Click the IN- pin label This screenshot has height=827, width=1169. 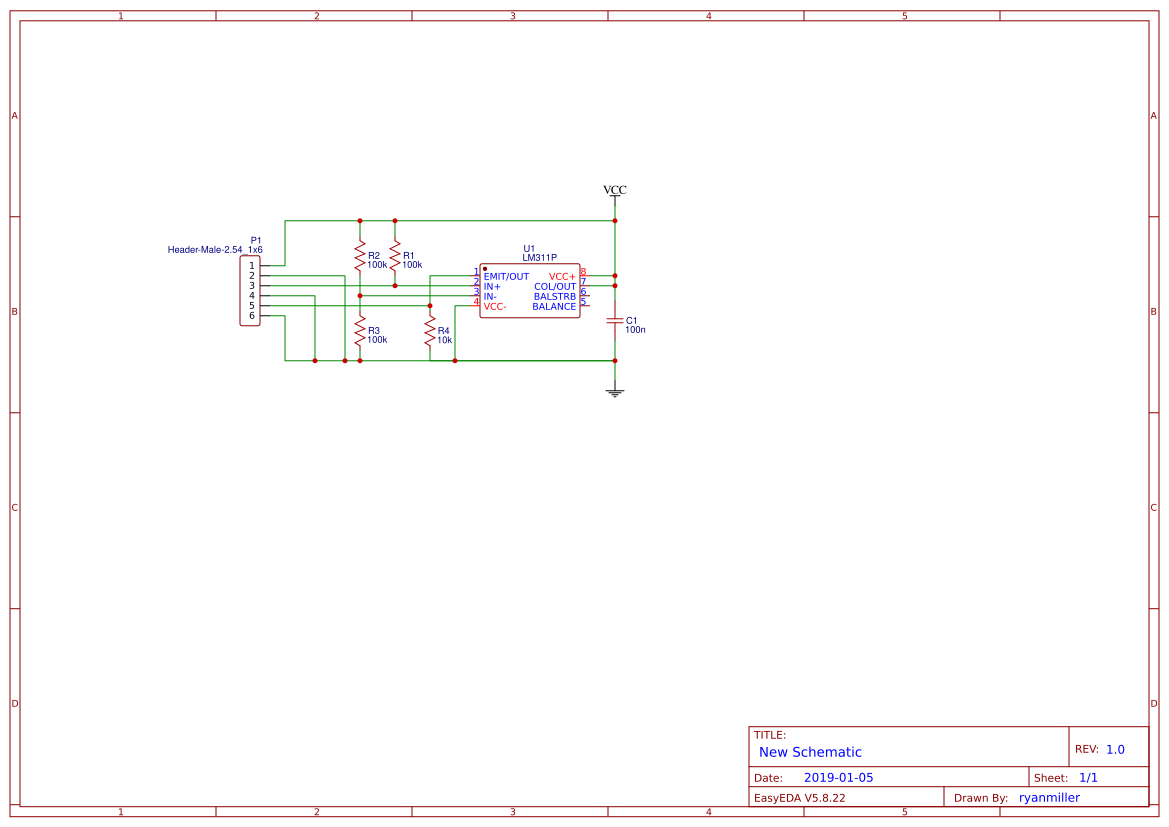(x=490, y=297)
